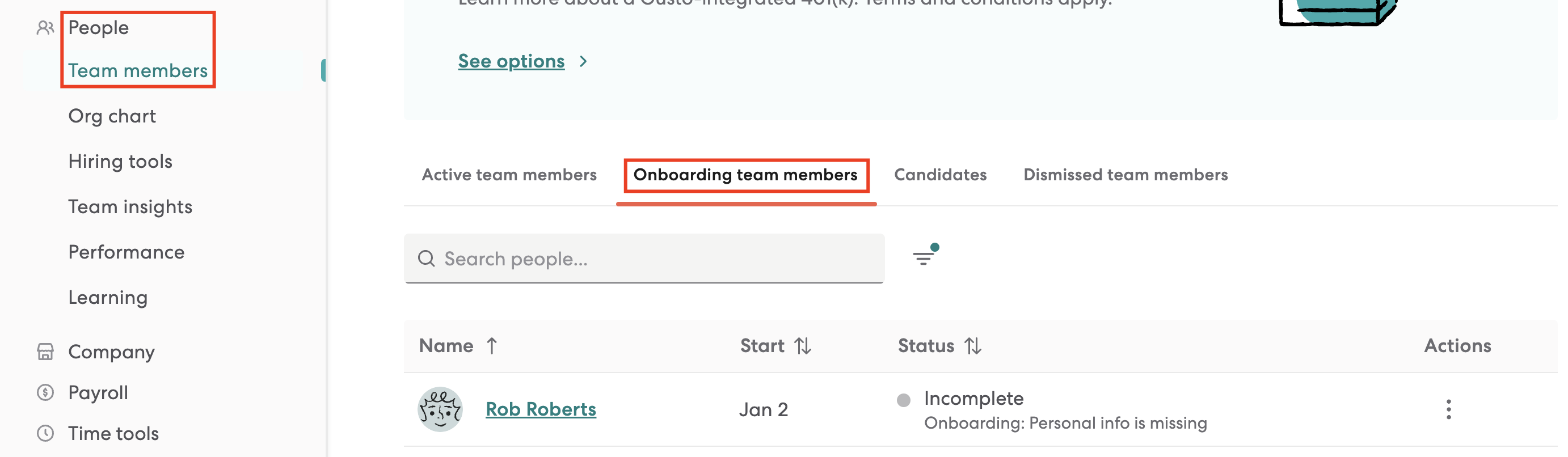Open actions menu for Rob Roberts
This screenshot has width=1568, height=457.
point(1448,409)
